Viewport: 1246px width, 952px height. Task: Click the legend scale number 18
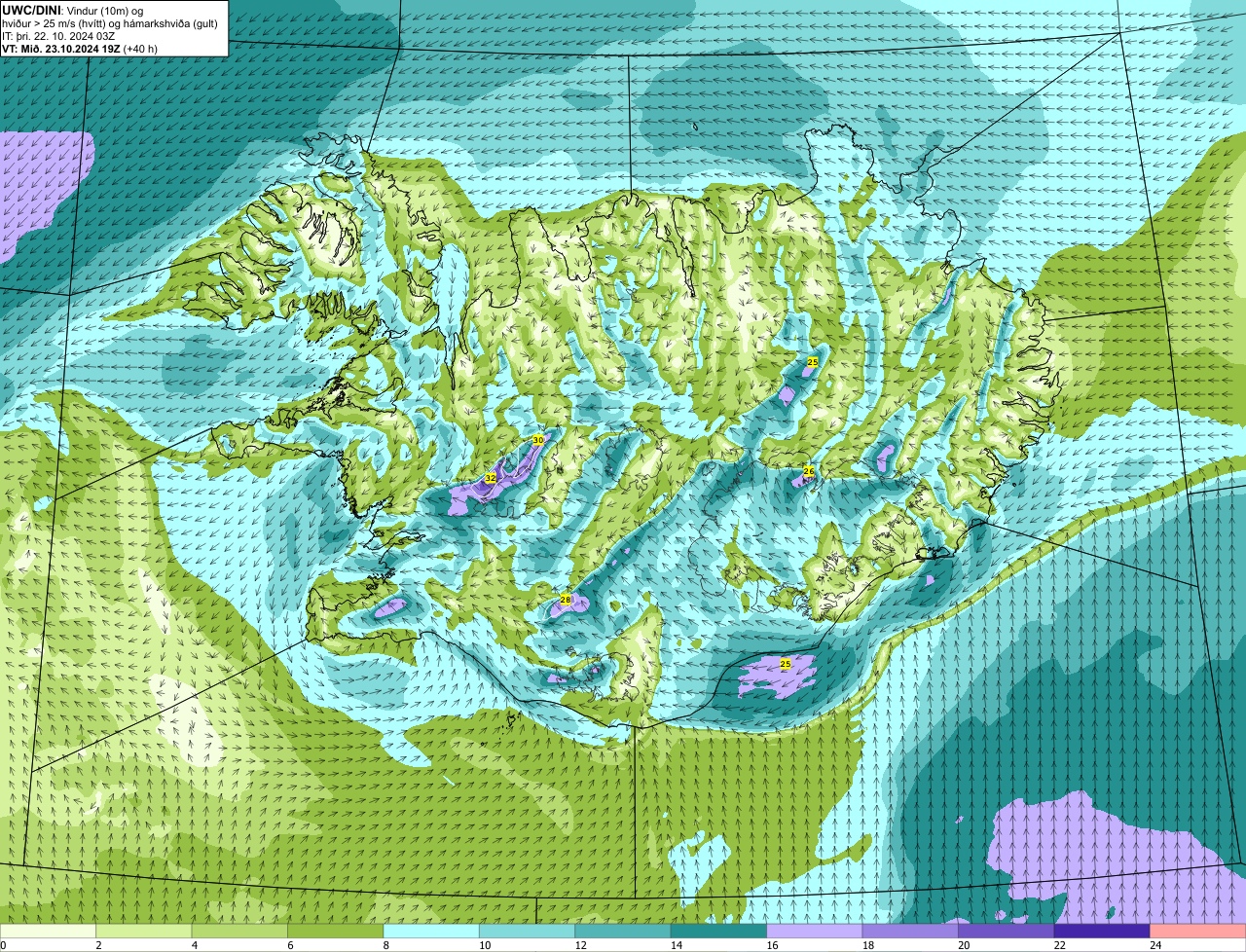(x=868, y=945)
